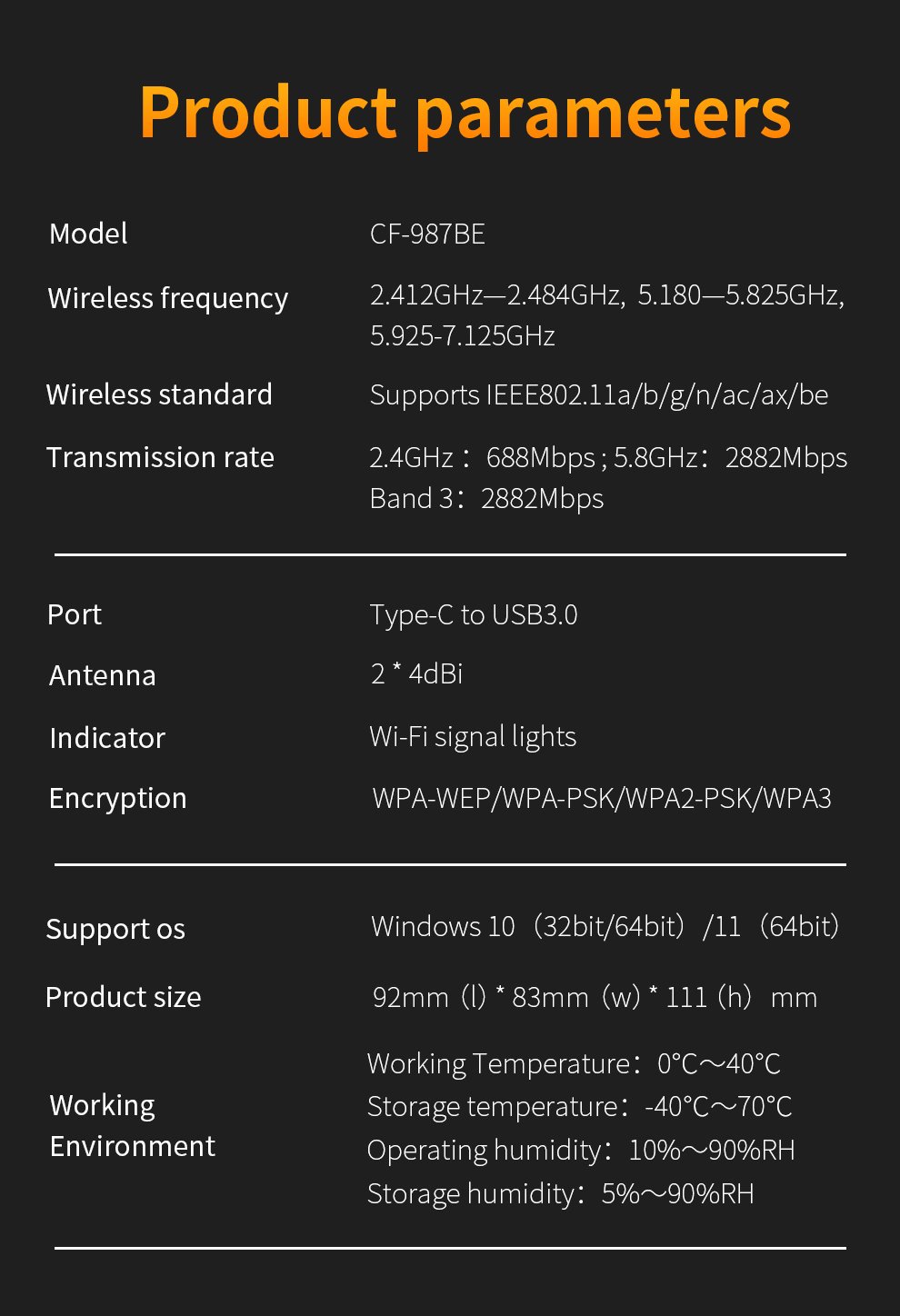
Task: Click the Wireless frequency label
Action: 168,298
